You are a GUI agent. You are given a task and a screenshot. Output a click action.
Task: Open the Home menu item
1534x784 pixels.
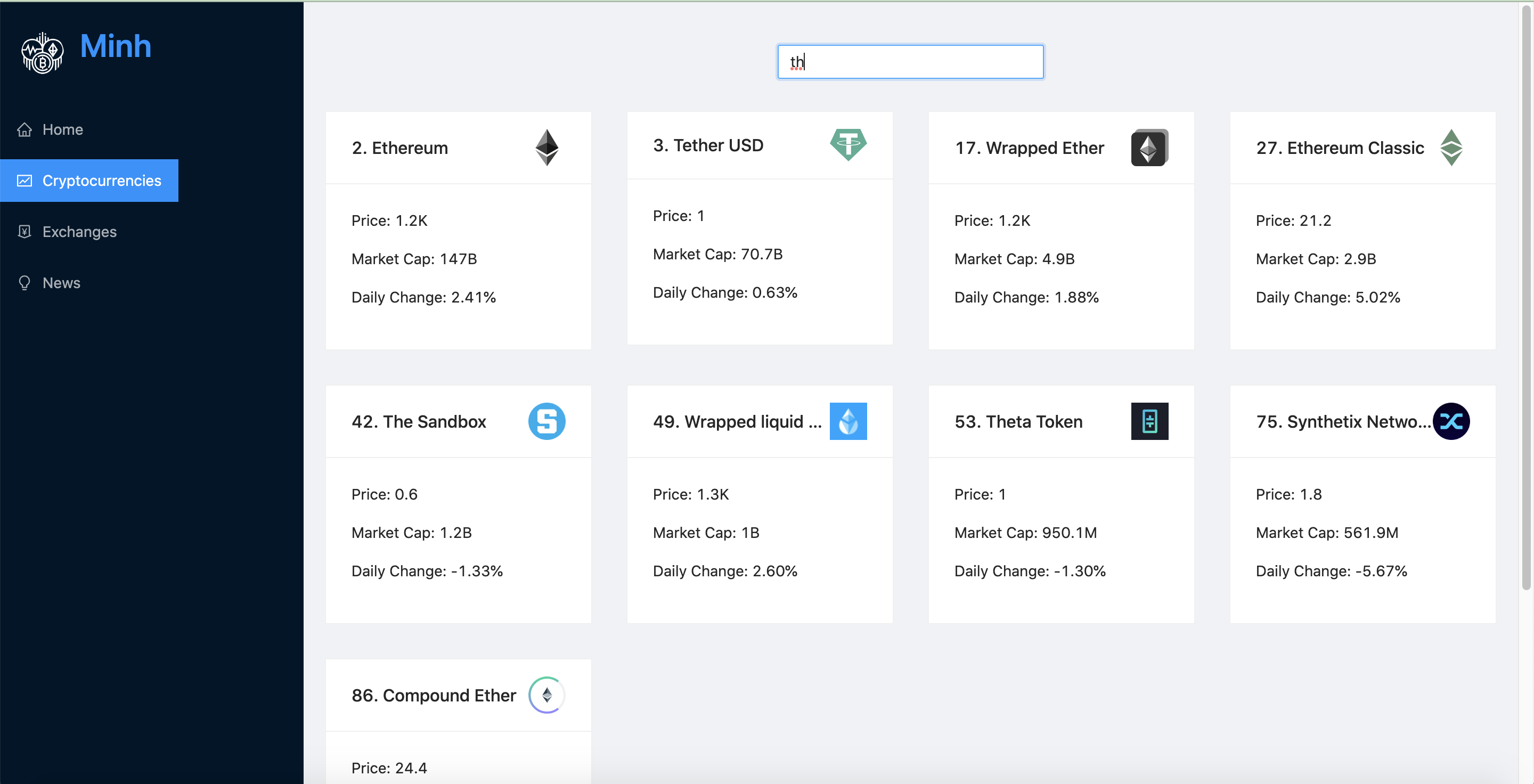tap(62, 129)
